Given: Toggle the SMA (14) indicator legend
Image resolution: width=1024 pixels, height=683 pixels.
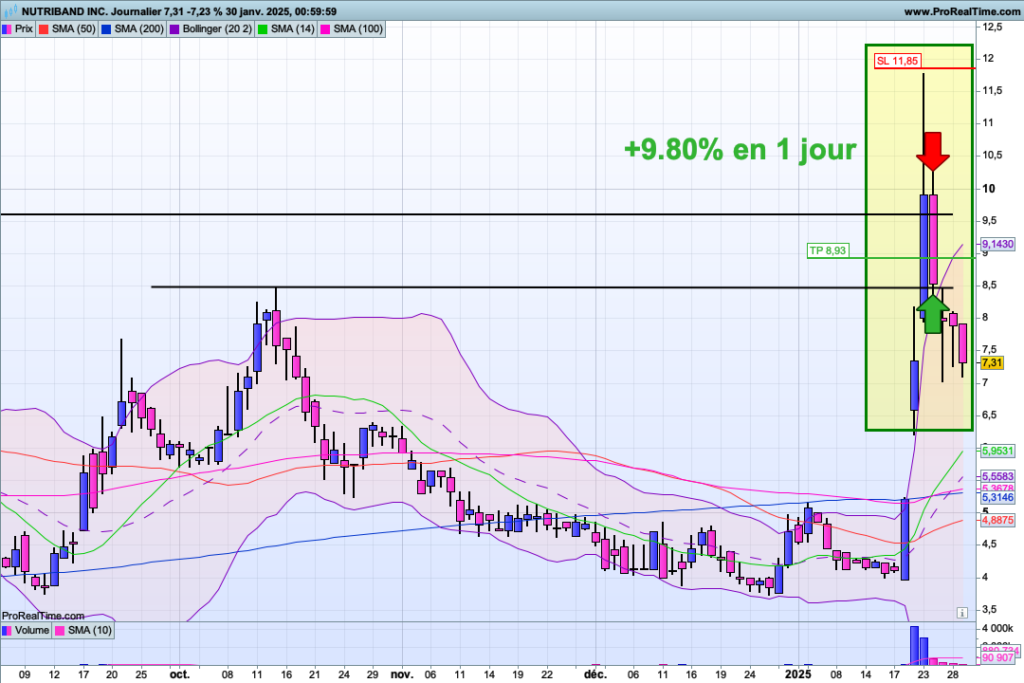Looking at the screenshot, I should point(286,29).
